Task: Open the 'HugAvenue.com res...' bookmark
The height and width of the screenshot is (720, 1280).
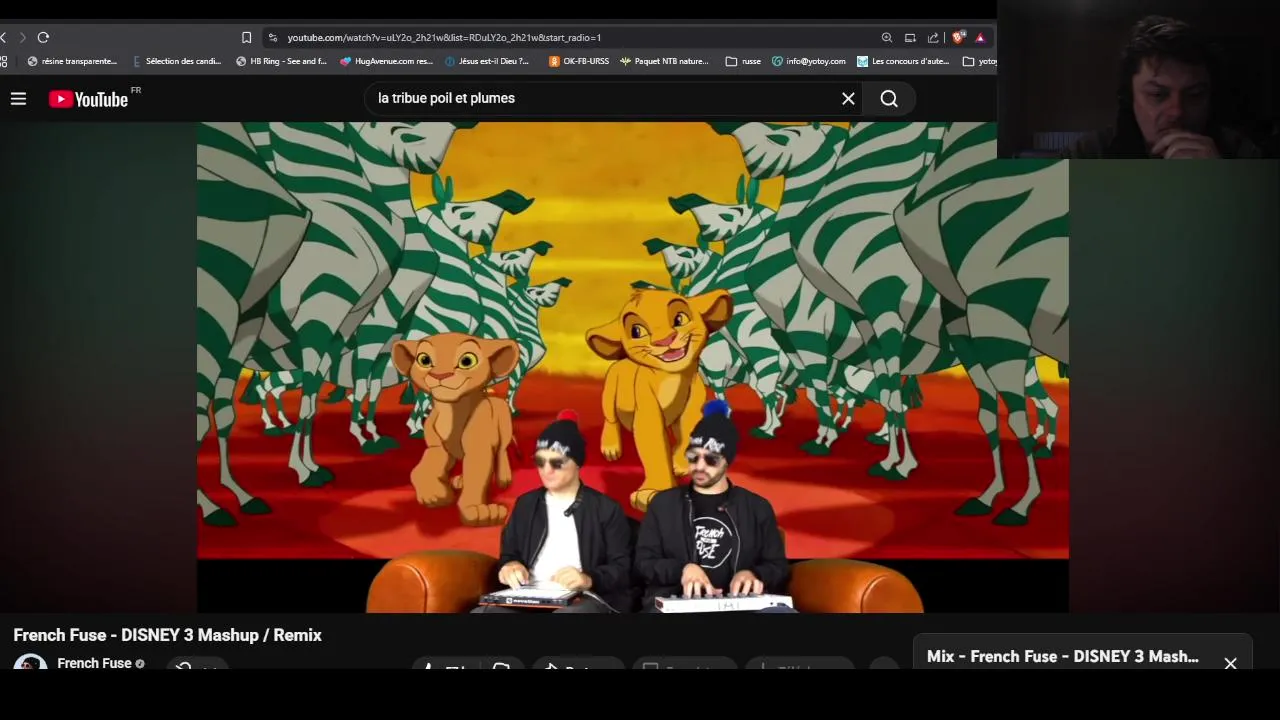Action: pyautogui.click(x=386, y=61)
